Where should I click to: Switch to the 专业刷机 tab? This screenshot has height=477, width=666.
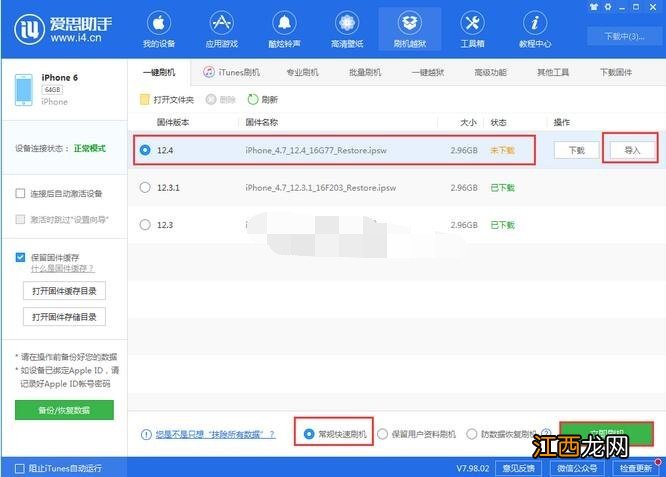pyautogui.click(x=302, y=73)
